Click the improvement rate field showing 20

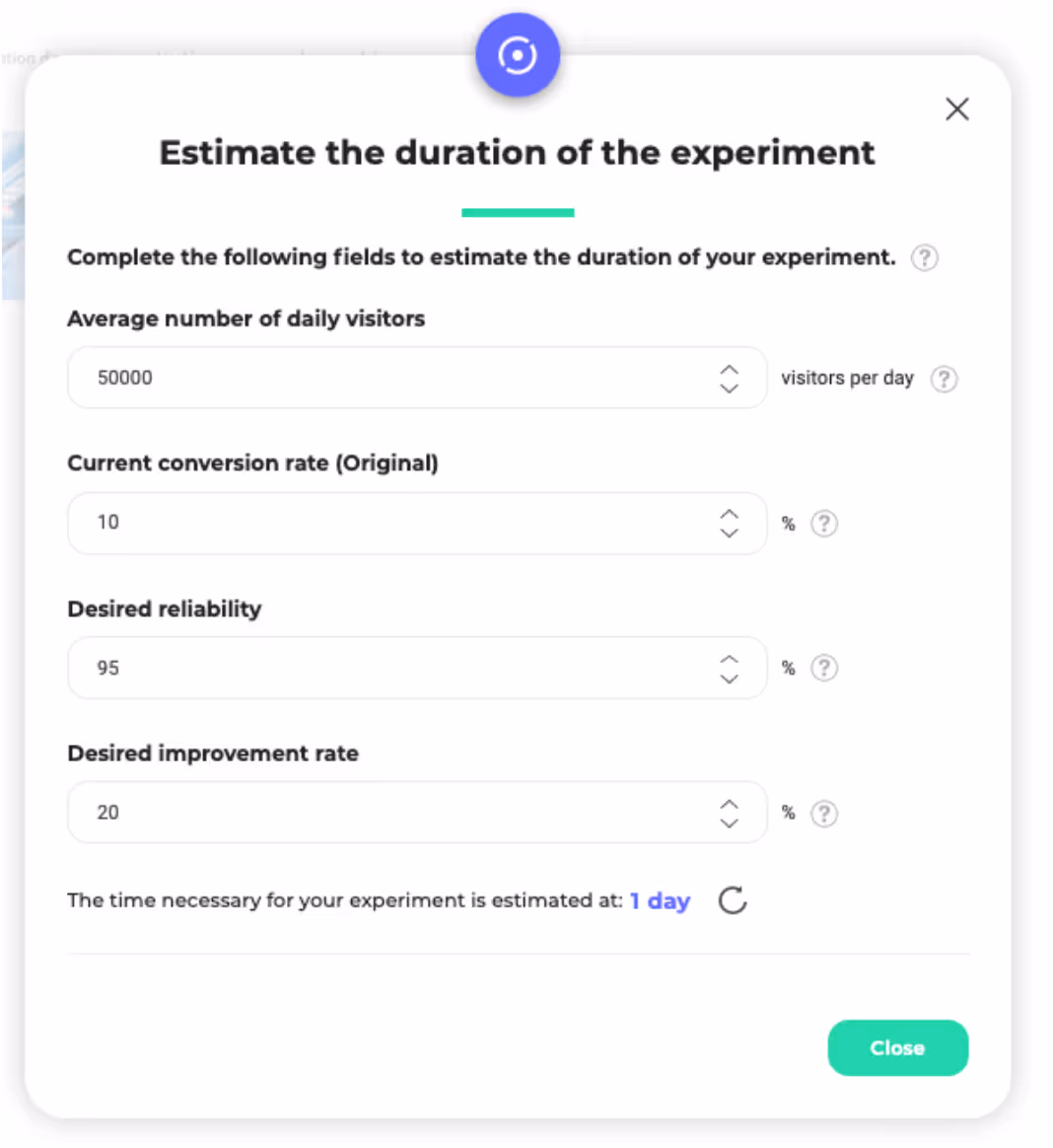[x=394, y=812]
